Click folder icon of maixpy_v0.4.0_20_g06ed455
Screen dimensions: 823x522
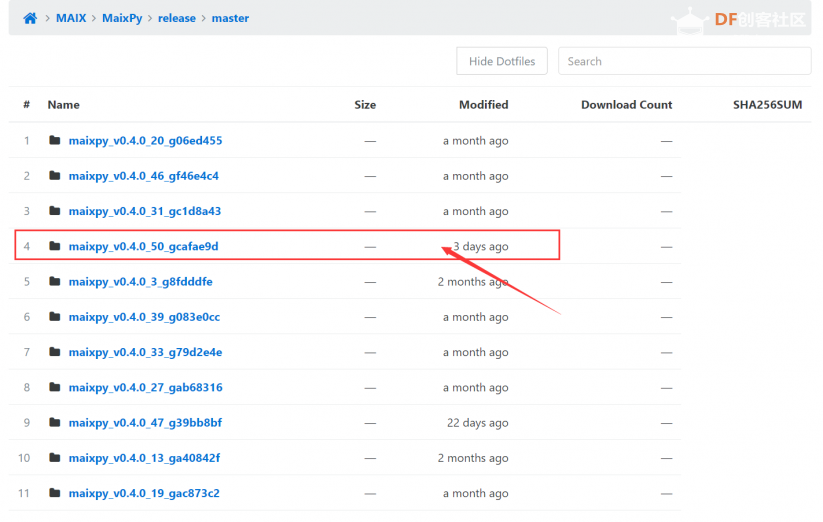tap(55, 140)
